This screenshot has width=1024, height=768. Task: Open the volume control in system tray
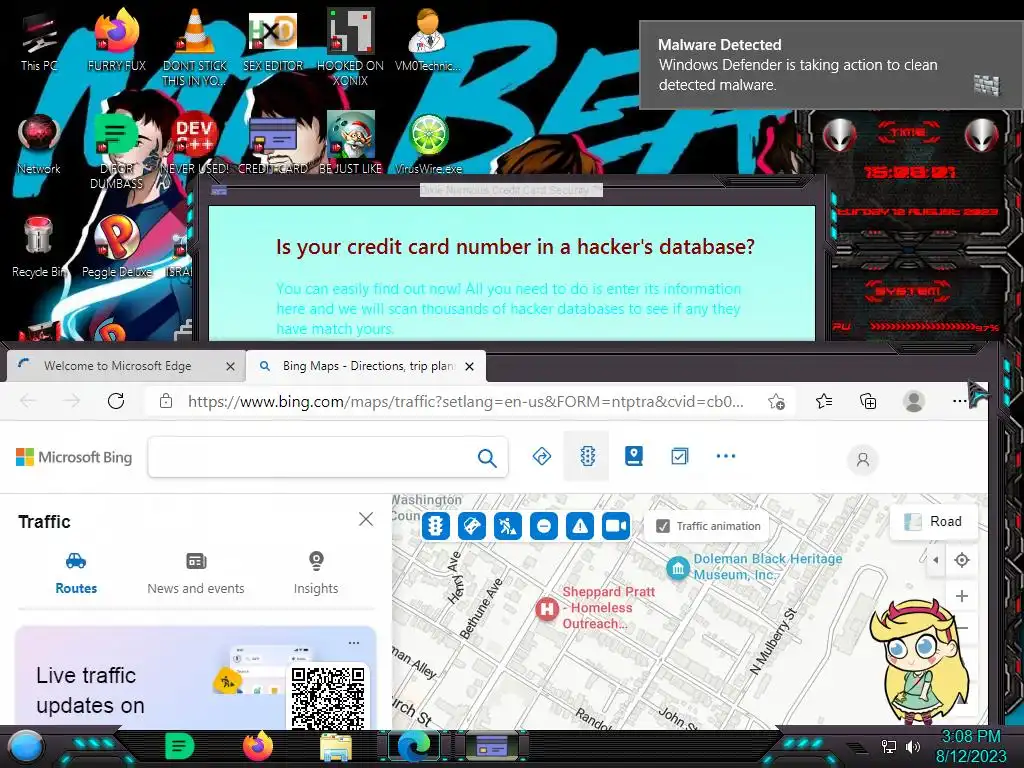pos(913,747)
